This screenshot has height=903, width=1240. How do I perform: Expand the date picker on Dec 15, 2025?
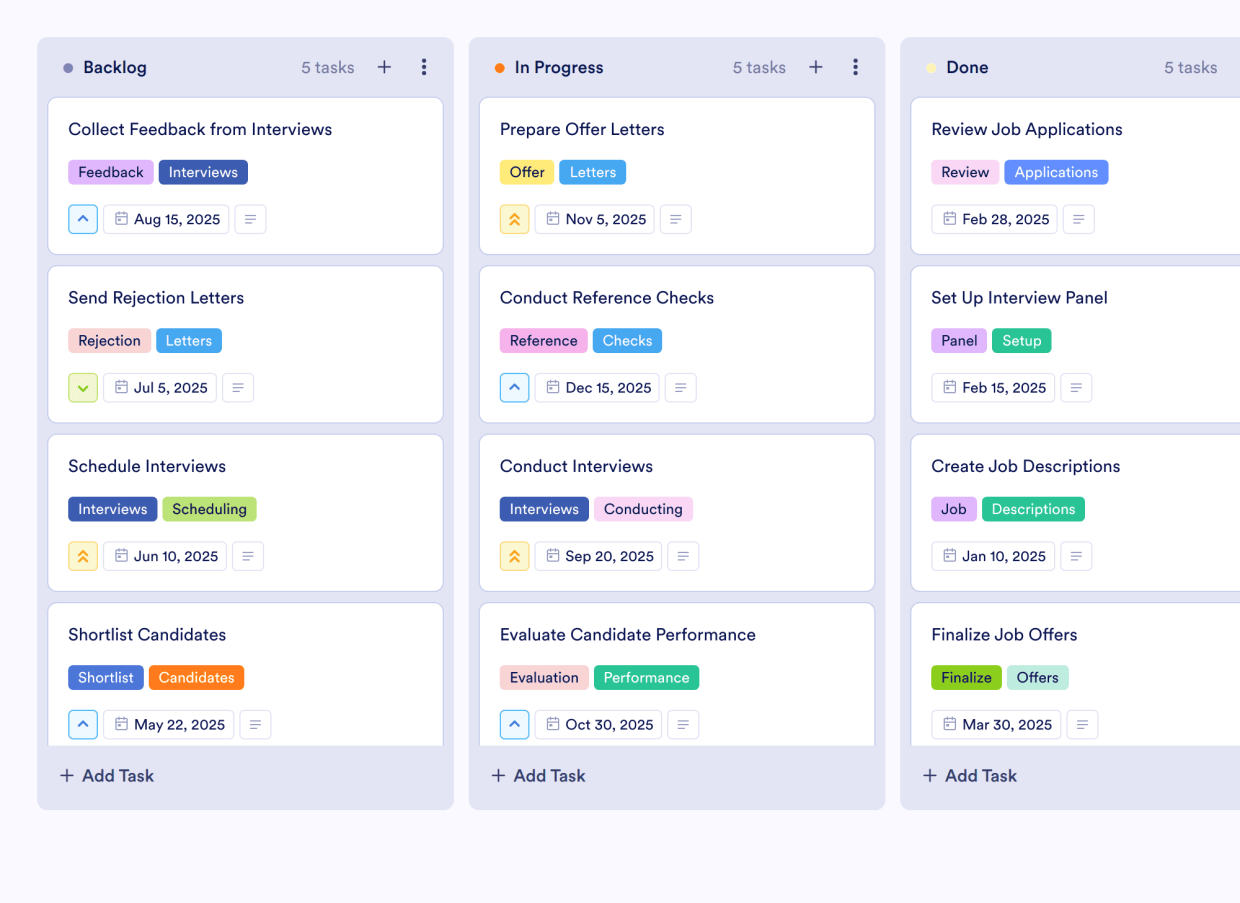point(597,387)
